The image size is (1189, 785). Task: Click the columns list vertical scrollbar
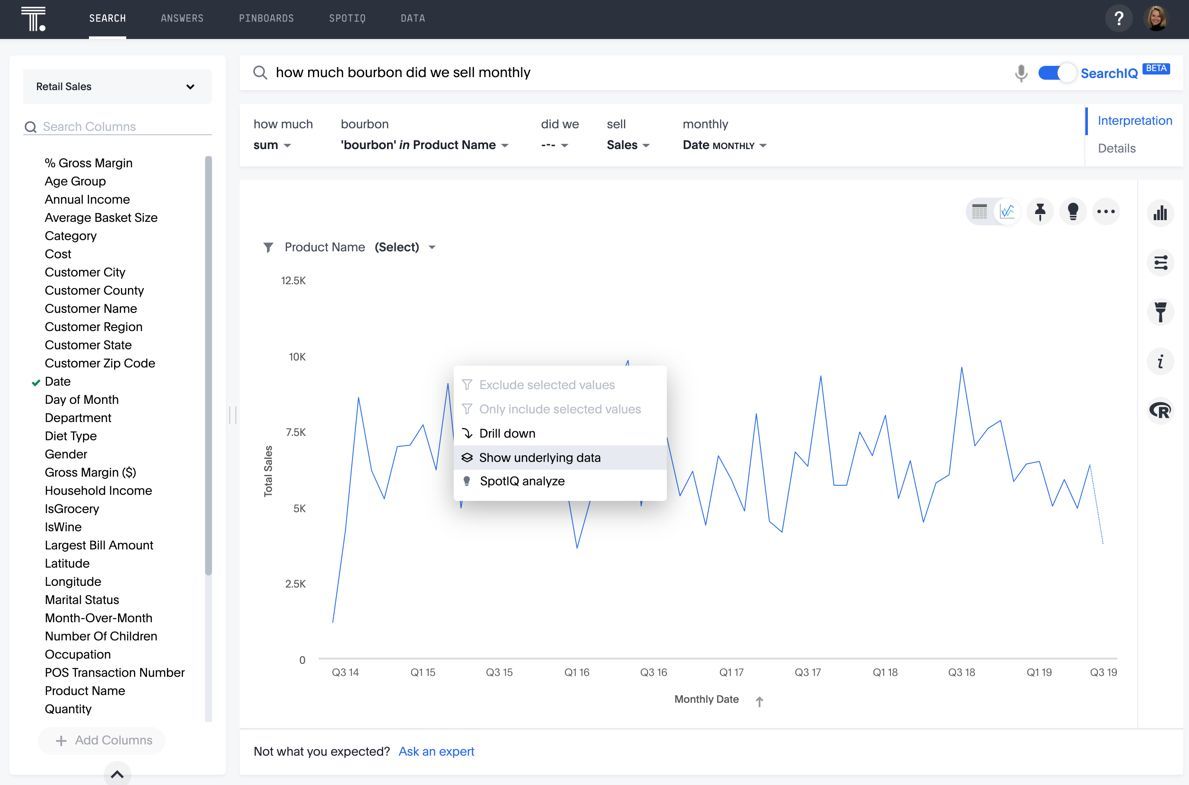pyautogui.click(x=208, y=365)
